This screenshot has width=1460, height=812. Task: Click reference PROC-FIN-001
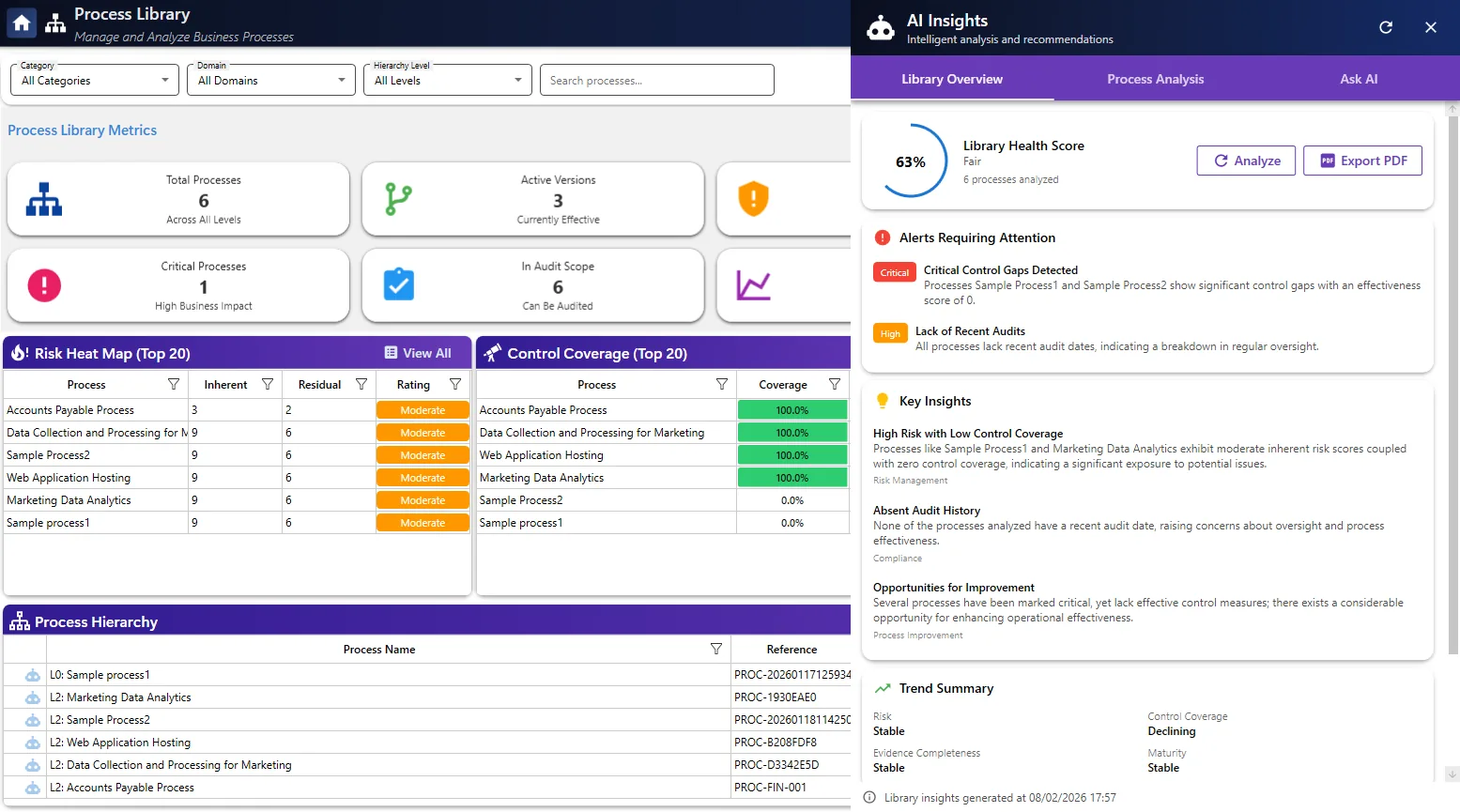(771, 788)
